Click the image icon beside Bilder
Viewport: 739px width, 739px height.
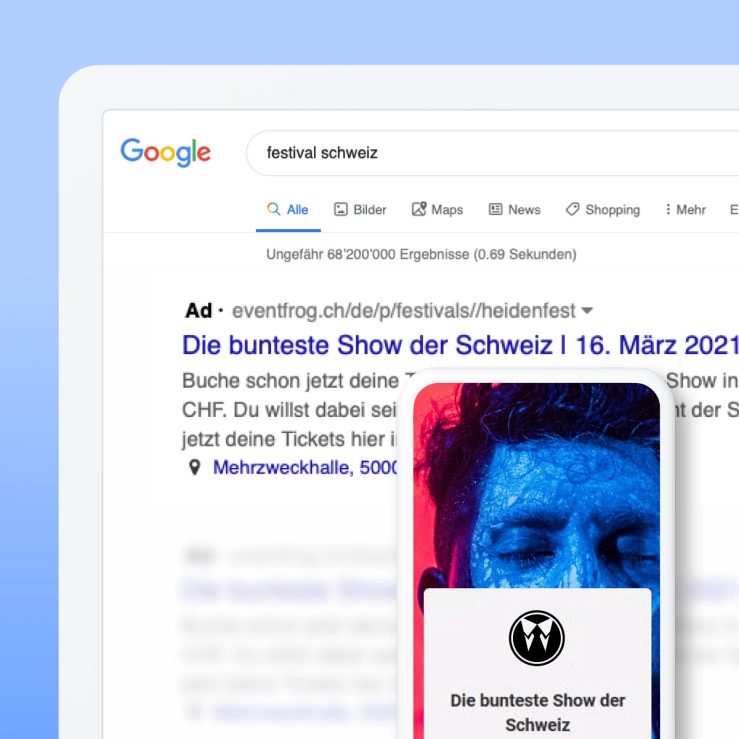click(x=340, y=209)
